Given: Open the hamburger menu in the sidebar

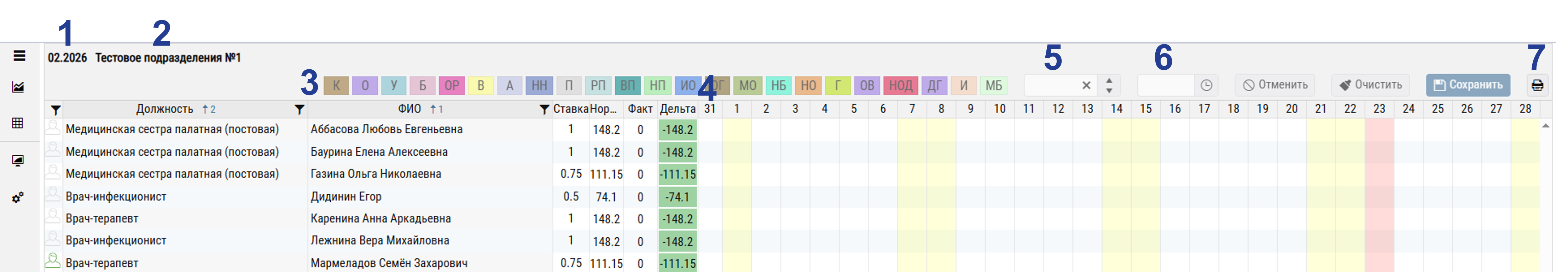Looking at the screenshot, I should [x=19, y=56].
